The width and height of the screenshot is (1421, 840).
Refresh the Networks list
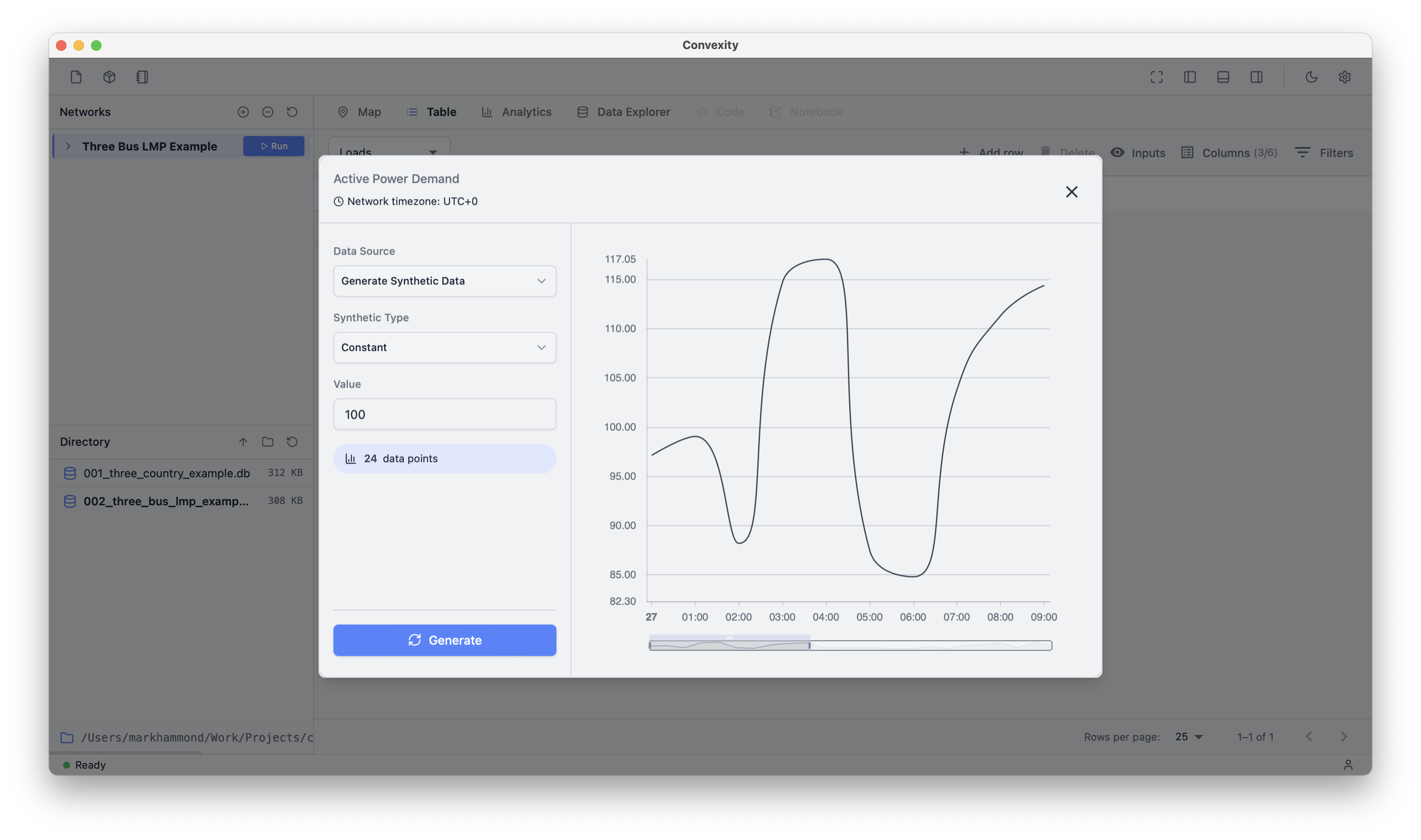tap(292, 112)
